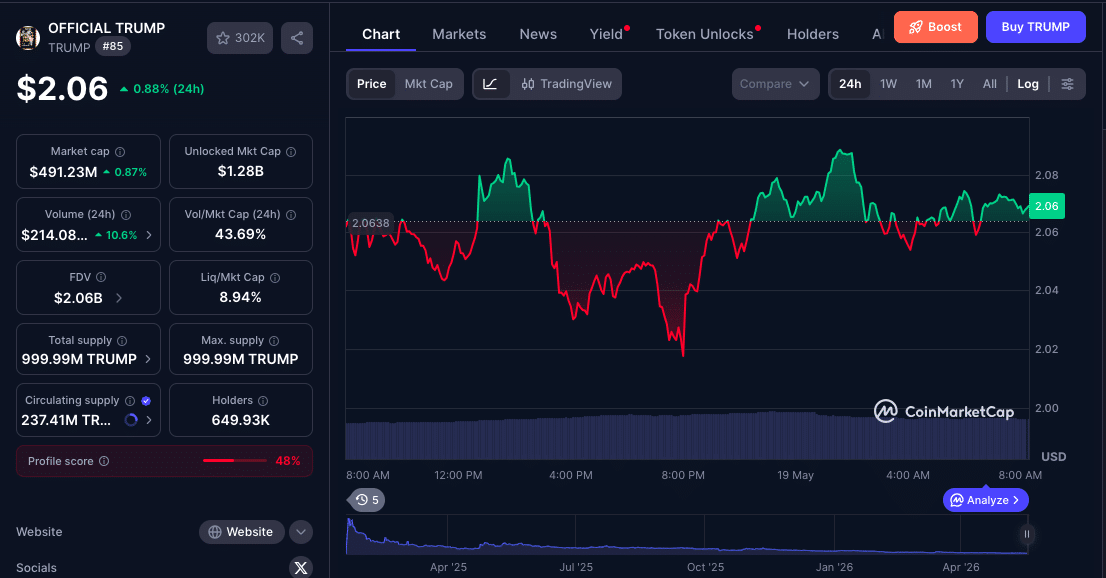Viewport: 1106px width, 578px height.
Task: Click Max. supply info icon
Action: [274, 341]
